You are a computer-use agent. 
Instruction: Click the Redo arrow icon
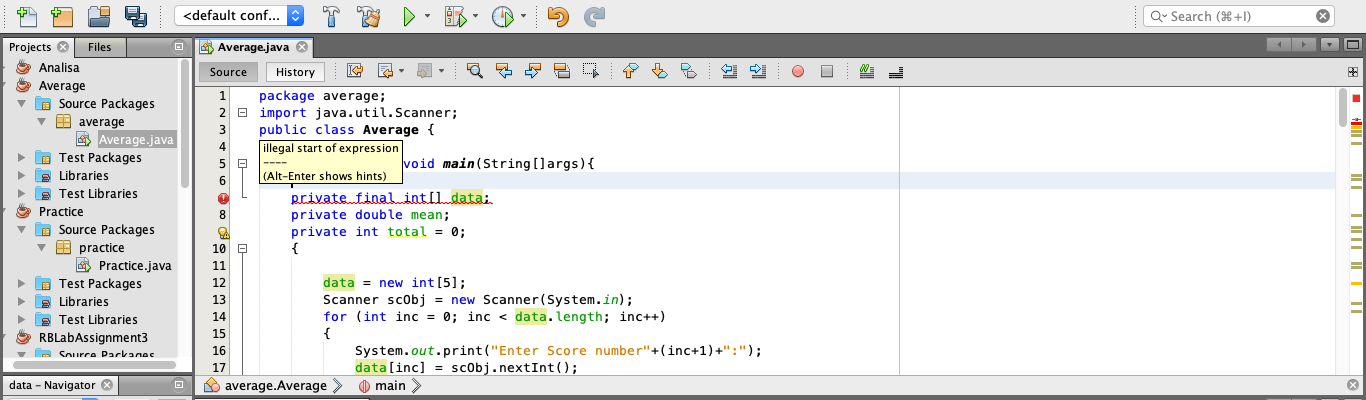[594, 16]
